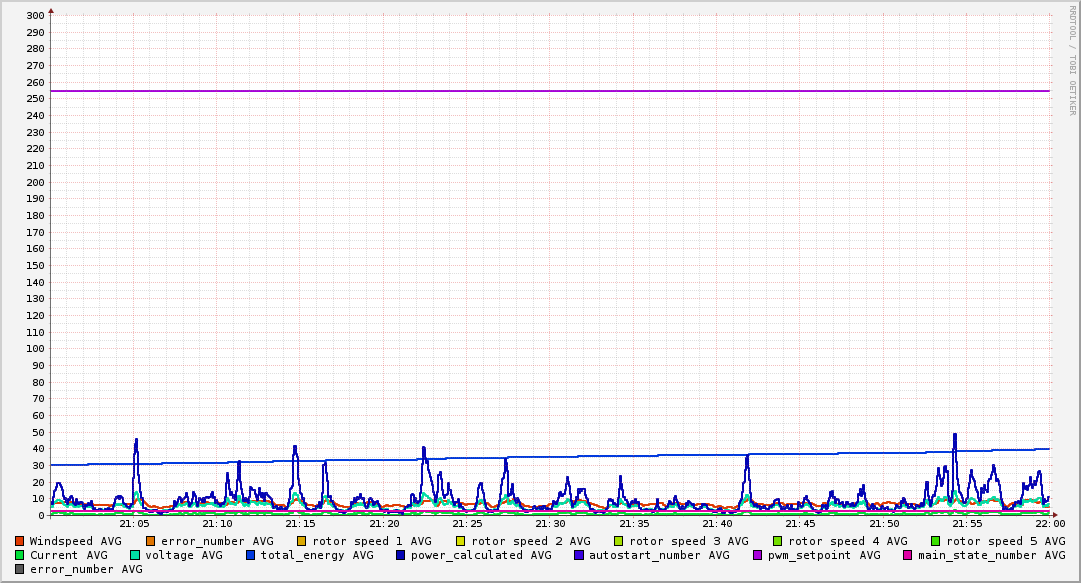Click the 22:00 time axis label
Viewport: 1081px width, 583px height.
point(1050,523)
